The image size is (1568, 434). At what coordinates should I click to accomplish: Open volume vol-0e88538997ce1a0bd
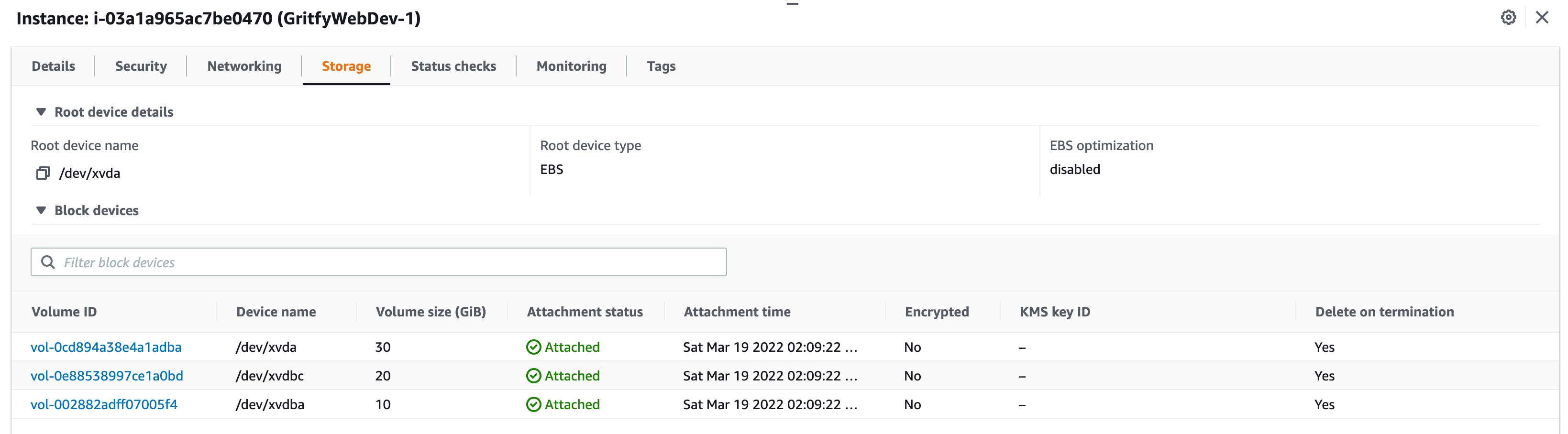click(107, 376)
